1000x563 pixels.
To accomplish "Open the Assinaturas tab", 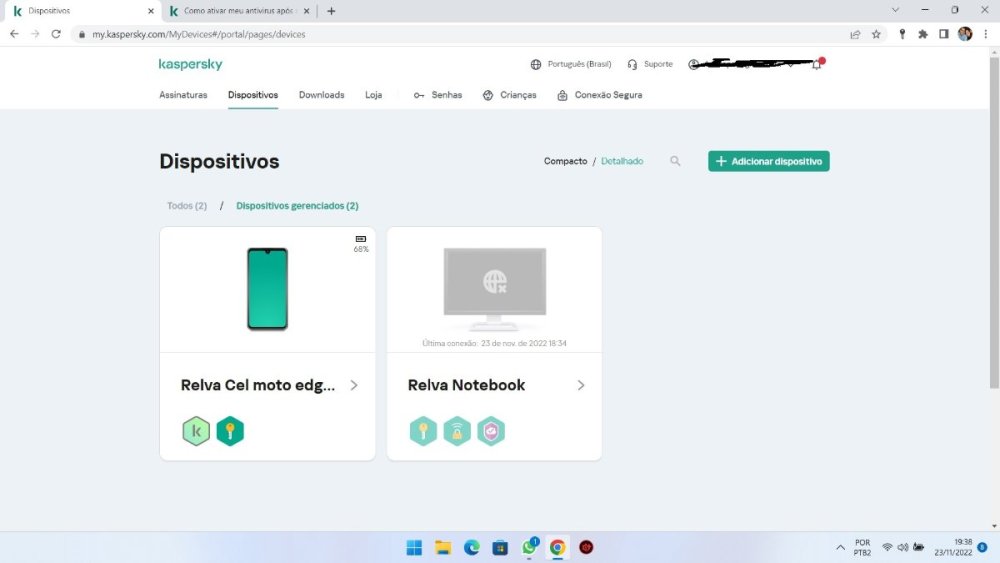I will click(183, 95).
